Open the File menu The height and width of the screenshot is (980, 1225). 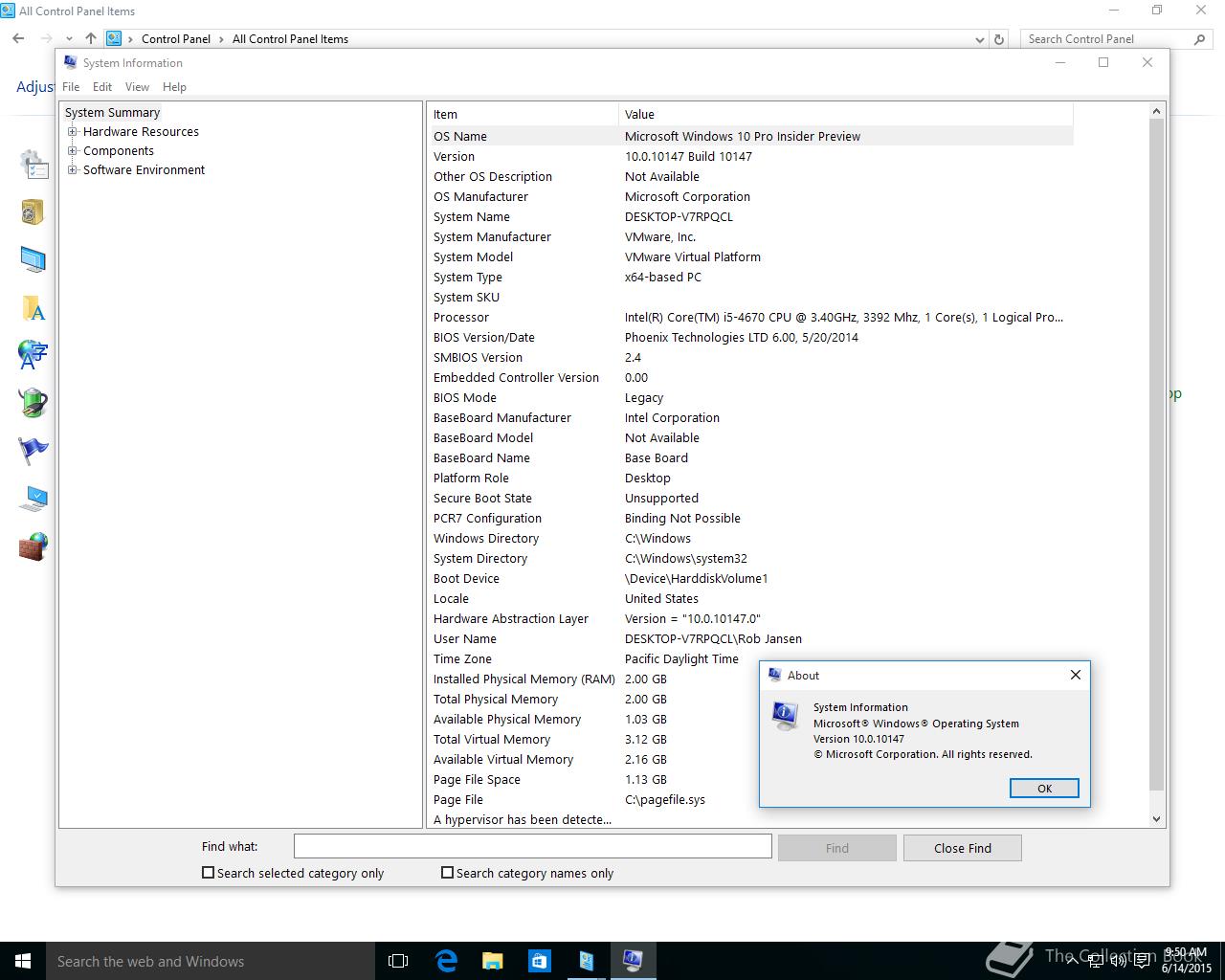pyautogui.click(x=71, y=86)
